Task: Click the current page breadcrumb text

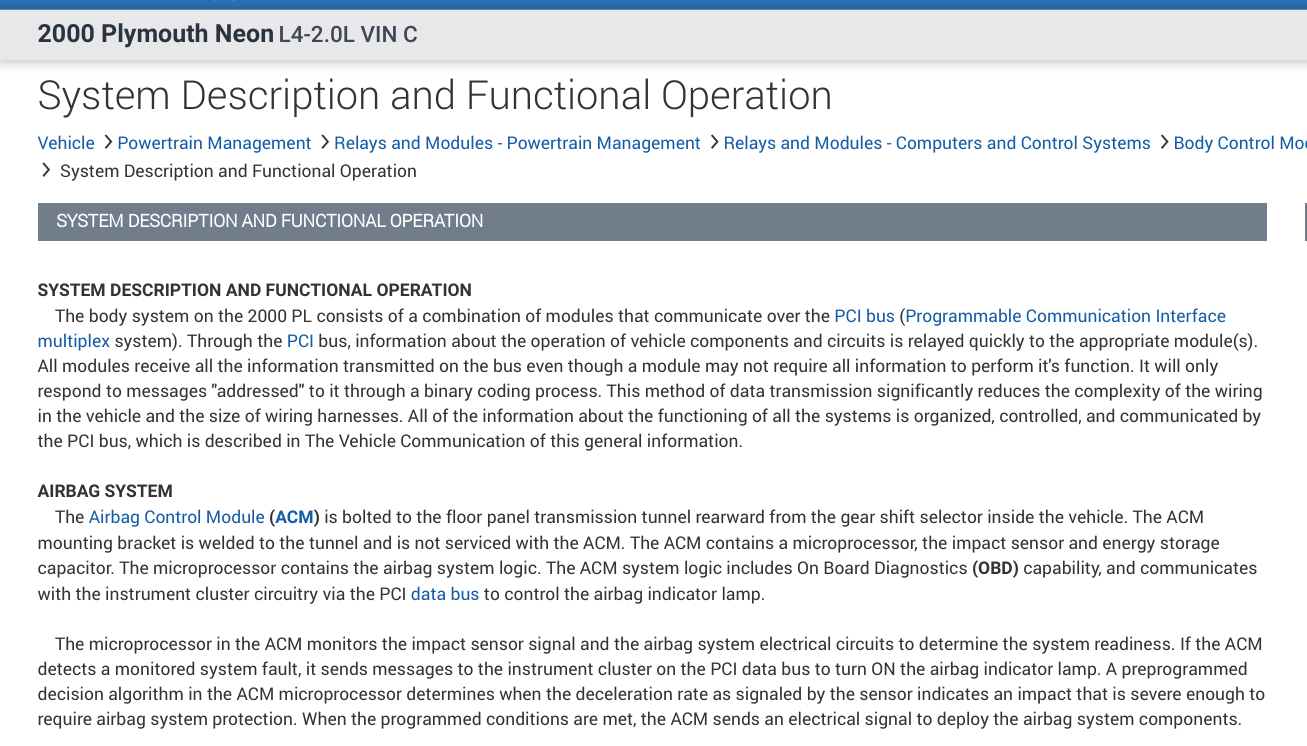Action: click(238, 171)
